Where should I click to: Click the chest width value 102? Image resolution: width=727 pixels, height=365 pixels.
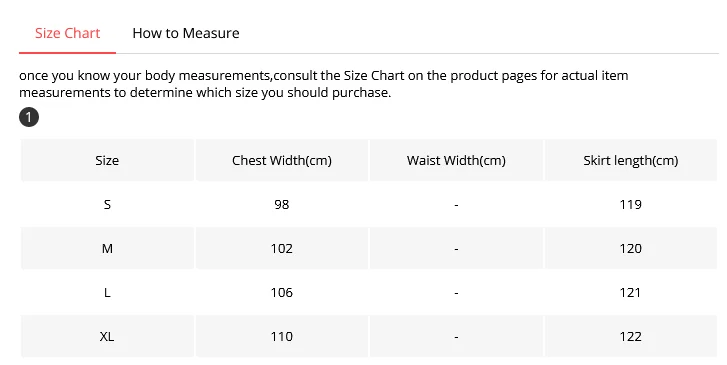click(x=282, y=248)
